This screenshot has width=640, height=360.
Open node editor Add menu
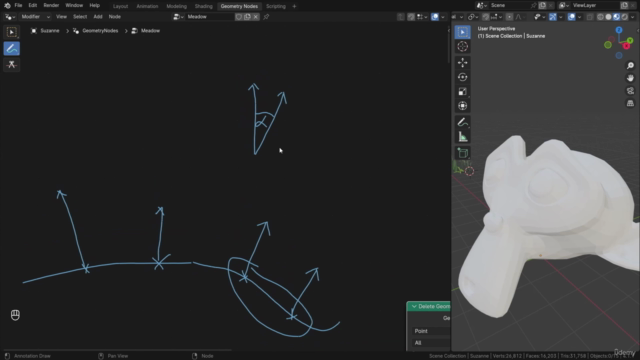[98, 17]
